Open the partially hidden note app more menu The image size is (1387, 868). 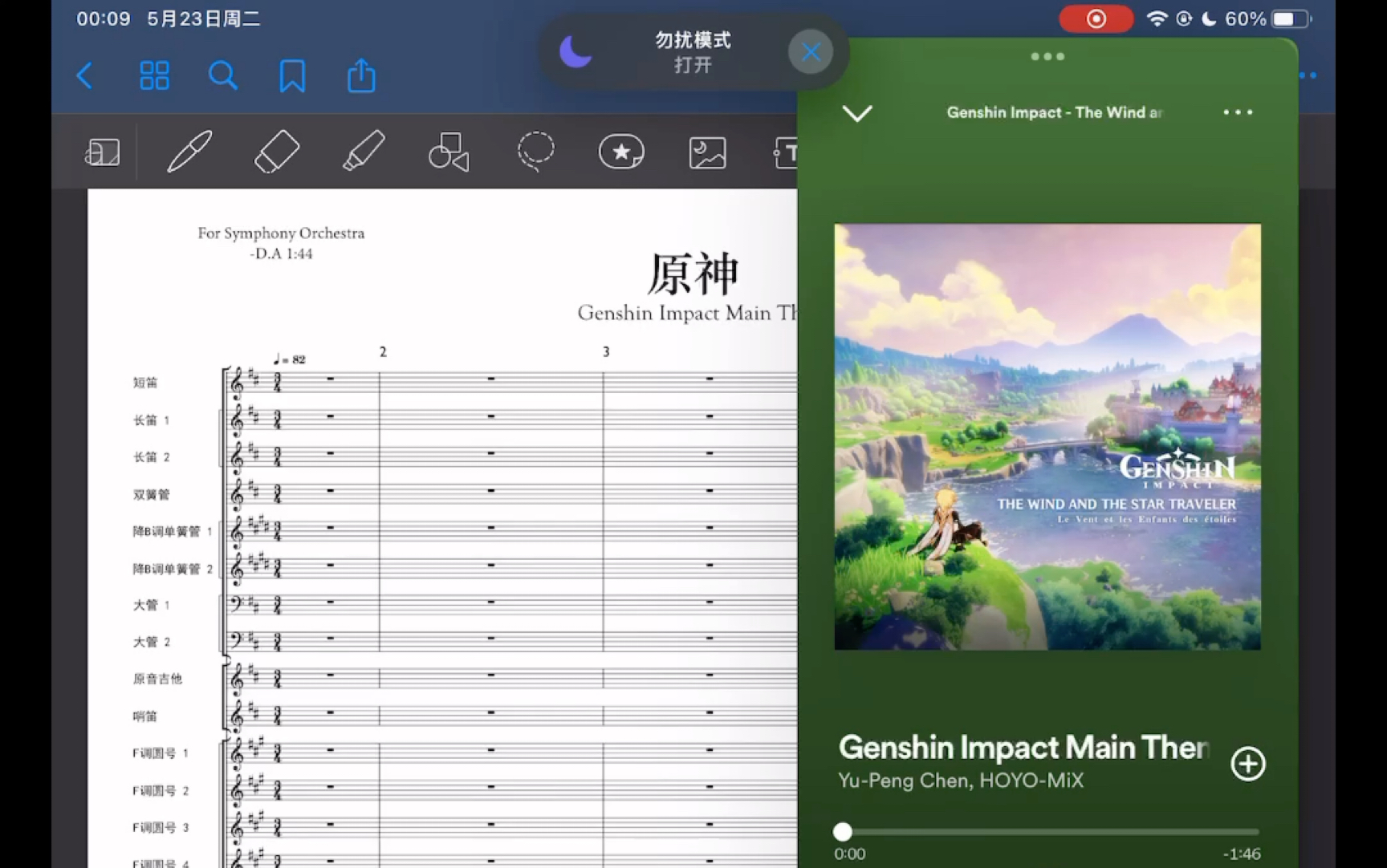(x=1308, y=75)
